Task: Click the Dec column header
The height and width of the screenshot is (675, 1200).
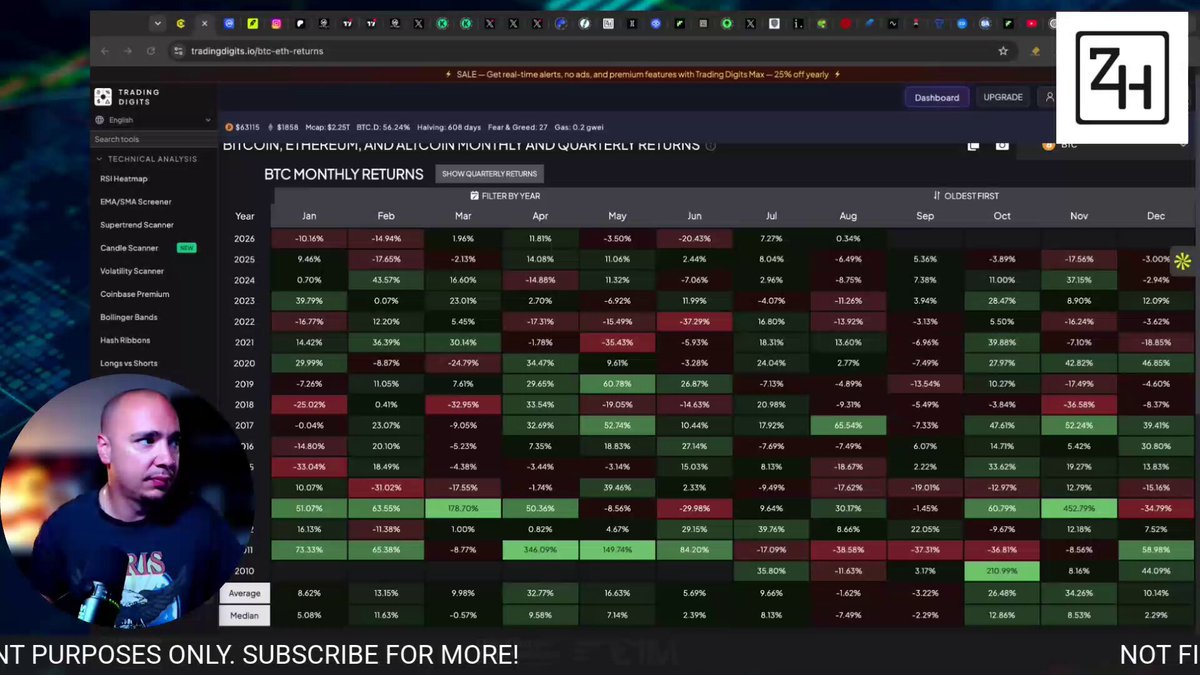Action: point(1156,216)
